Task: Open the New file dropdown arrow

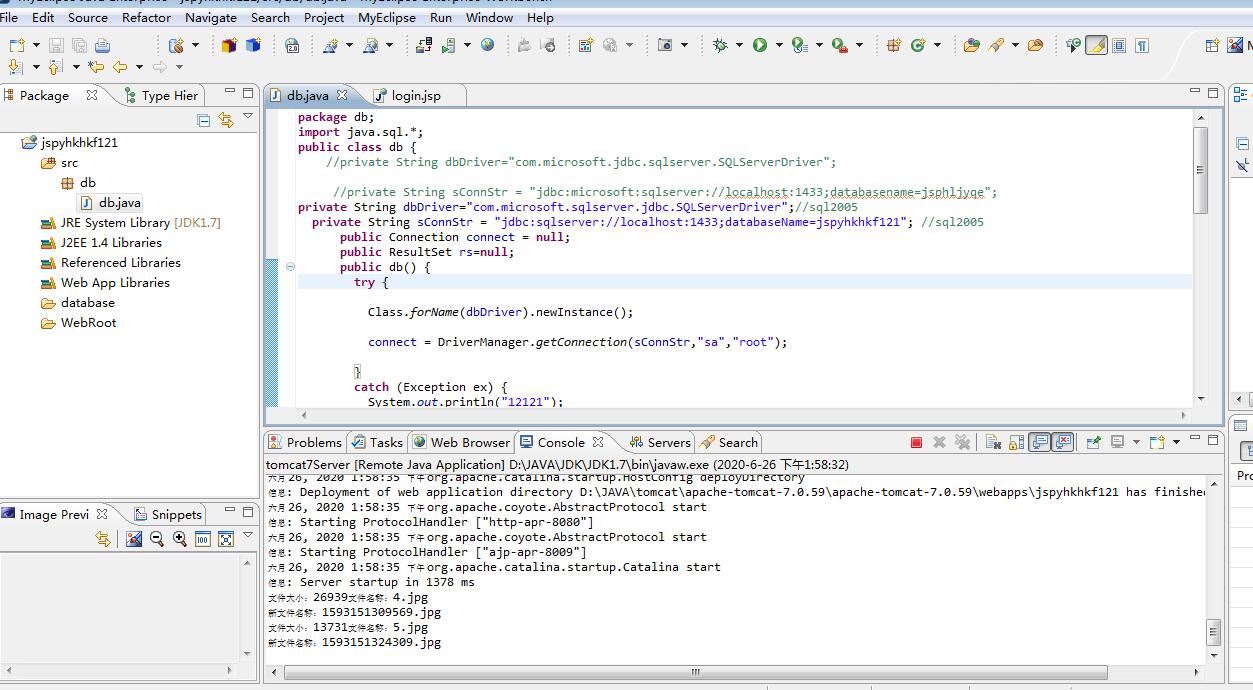Action: tap(36, 45)
